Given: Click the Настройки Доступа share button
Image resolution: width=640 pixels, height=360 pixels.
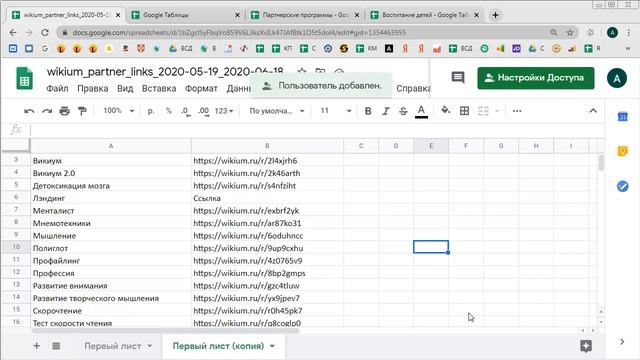Looking at the screenshot, I should [x=536, y=78].
